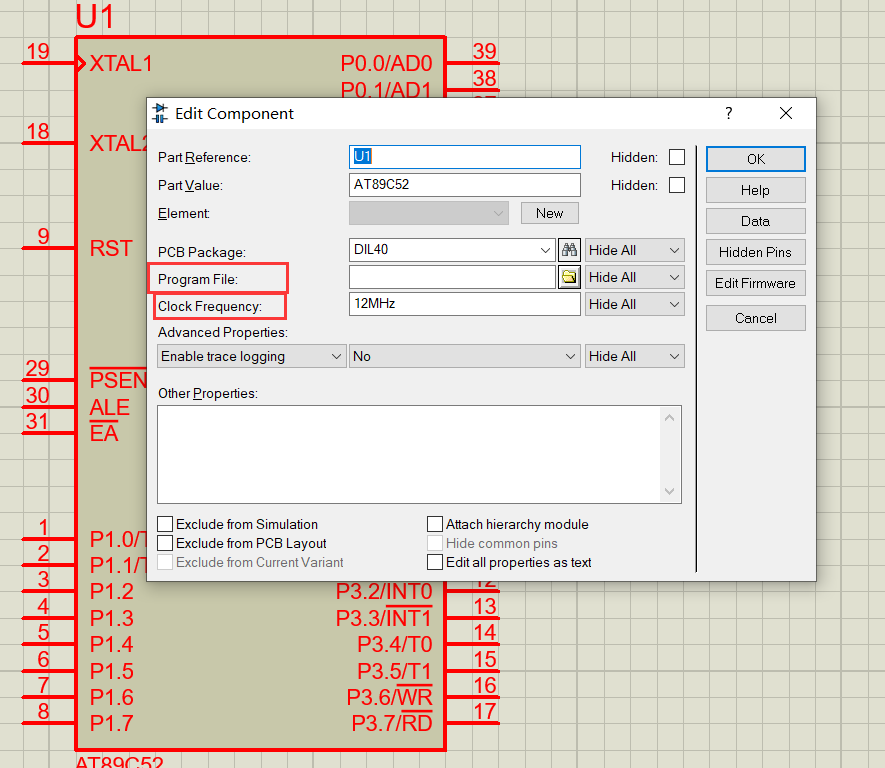The height and width of the screenshot is (768, 885).
Task: Click the U1 label on schematic
Action: click(95, 16)
